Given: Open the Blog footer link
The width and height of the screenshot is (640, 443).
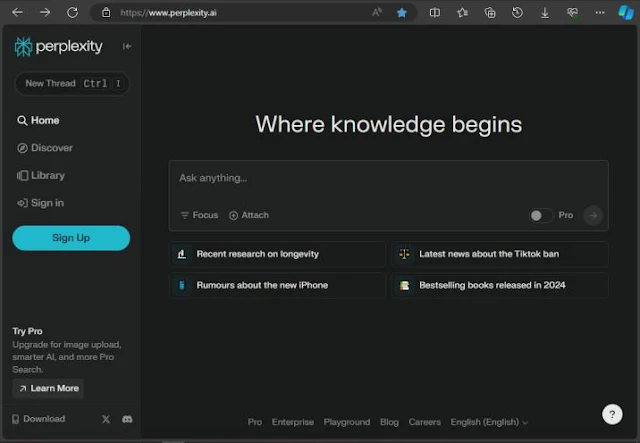Looking at the screenshot, I should 389,422.
